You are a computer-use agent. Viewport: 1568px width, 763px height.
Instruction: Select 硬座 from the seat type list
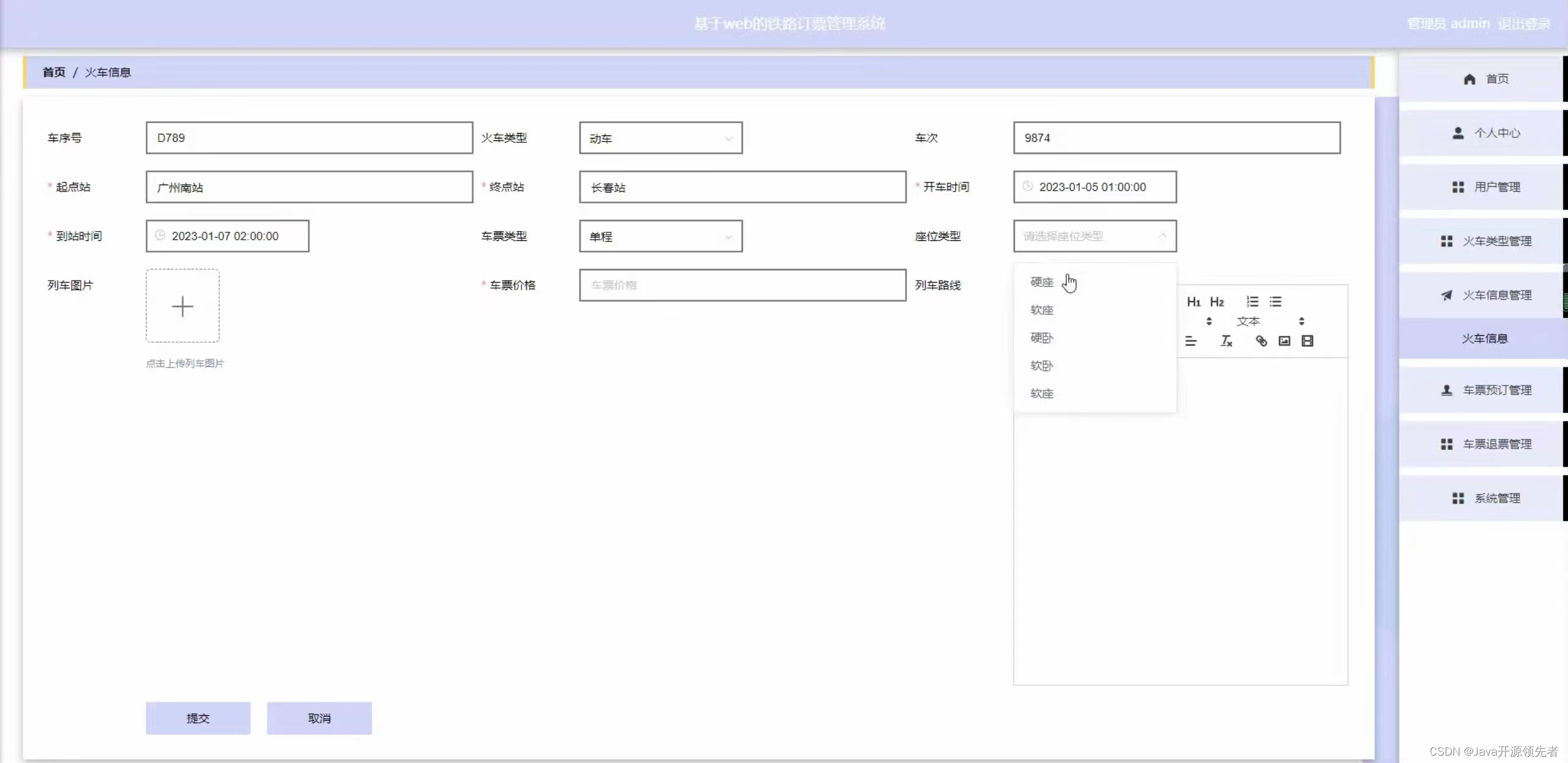tap(1095, 282)
